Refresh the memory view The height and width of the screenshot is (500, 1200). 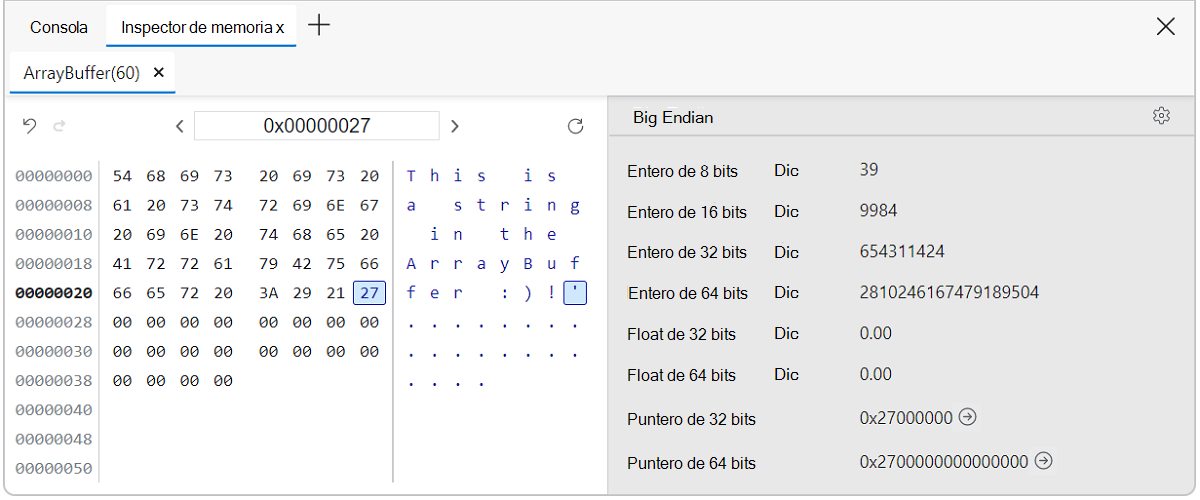[575, 126]
